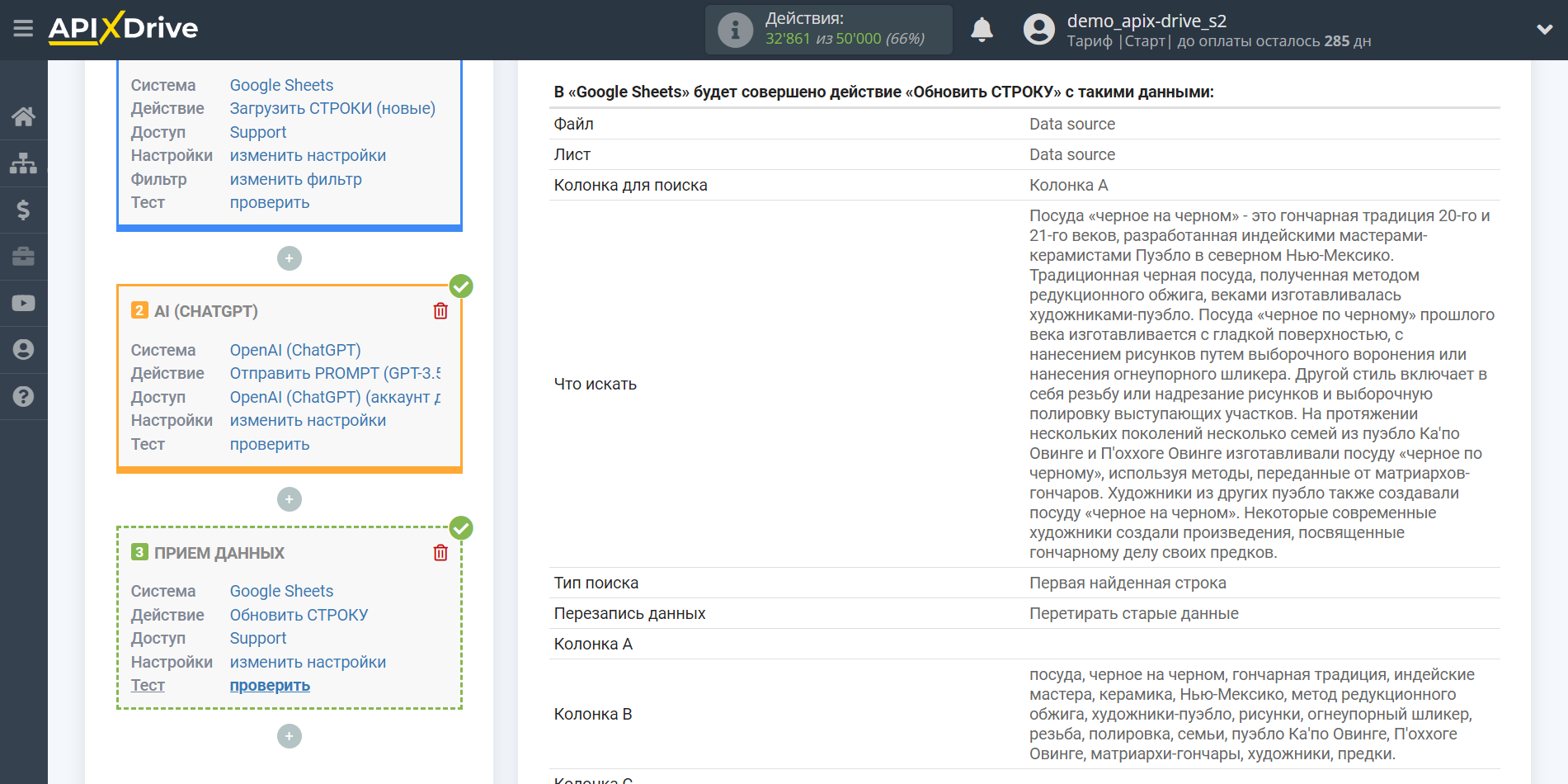
Task: Click Перетирать старые данные value
Action: (x=1133, y=613)
